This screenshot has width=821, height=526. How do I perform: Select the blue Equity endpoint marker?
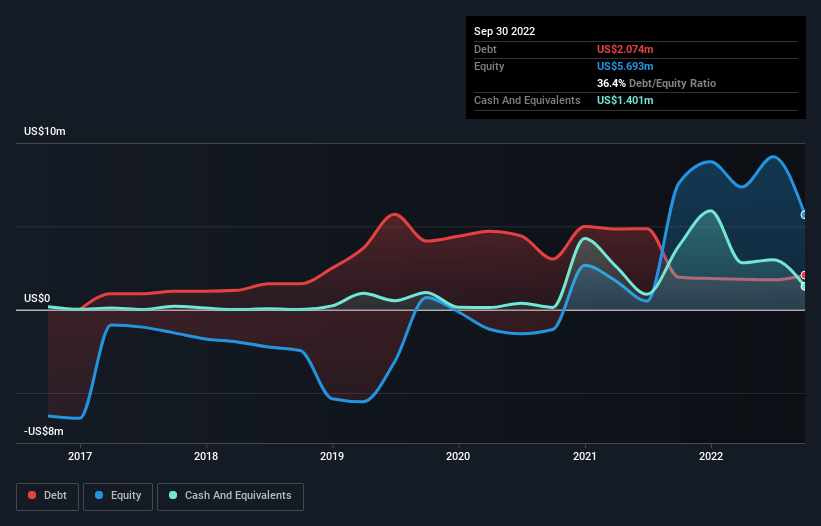pyautogui.click(x=804, y=215)
